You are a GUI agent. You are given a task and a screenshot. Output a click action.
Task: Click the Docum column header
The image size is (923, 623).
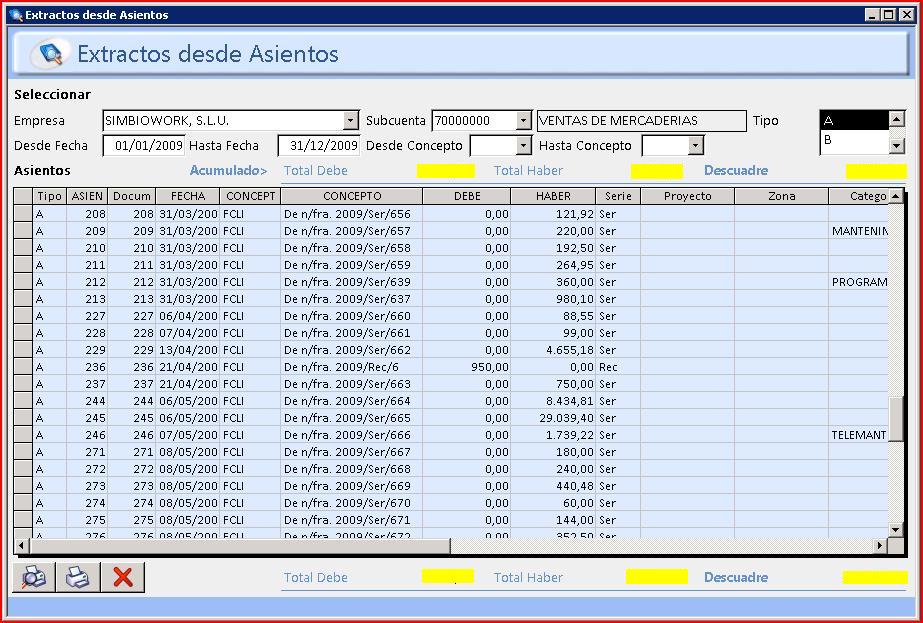[132, 196]
